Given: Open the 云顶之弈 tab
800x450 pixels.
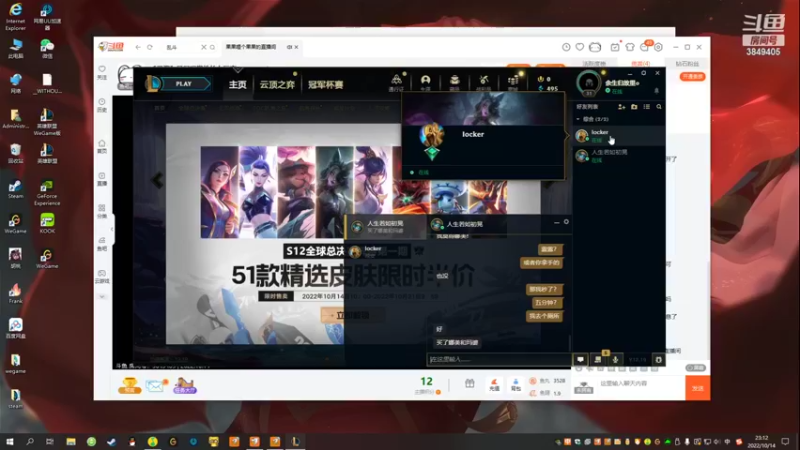Looking at the screenshot, I should click(277, 85).
